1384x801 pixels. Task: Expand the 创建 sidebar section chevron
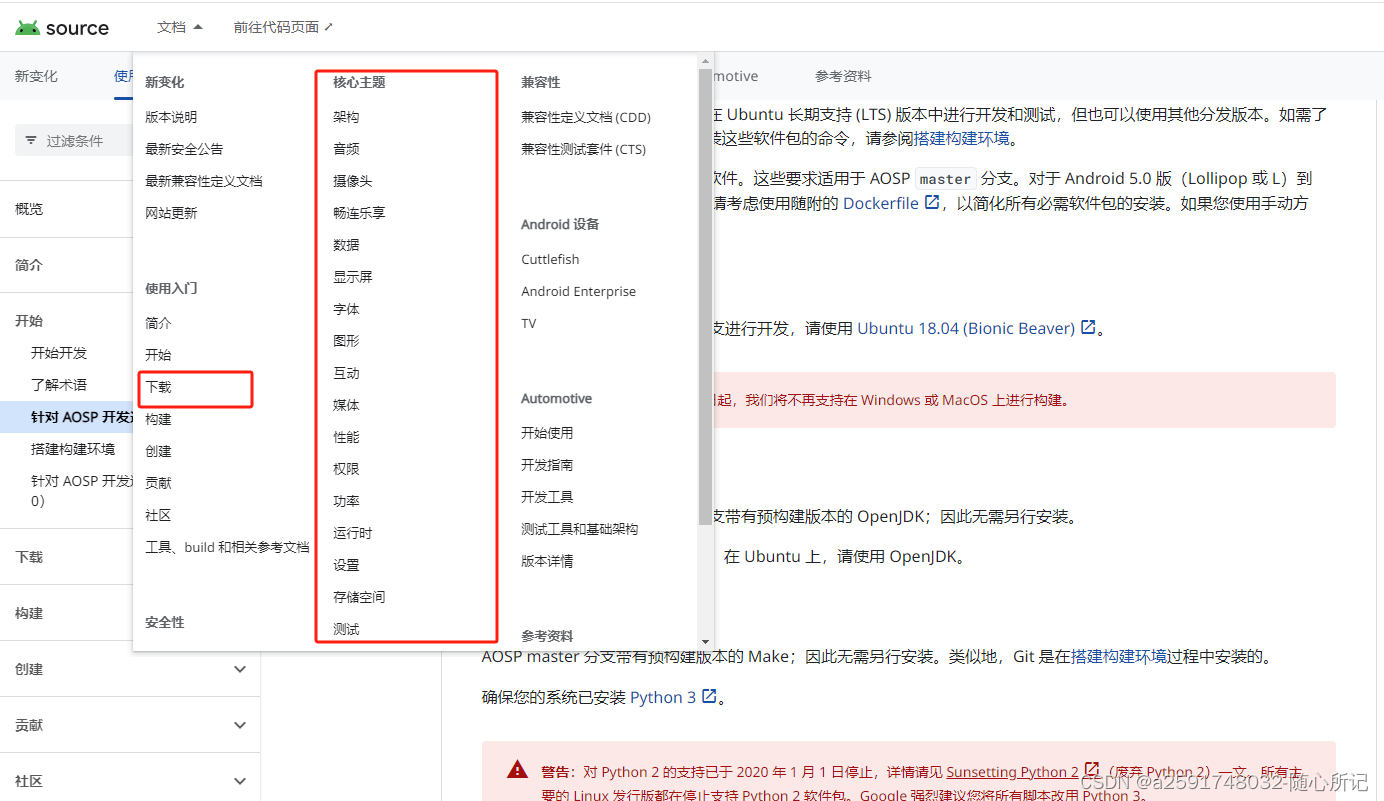tap(240, 669)
